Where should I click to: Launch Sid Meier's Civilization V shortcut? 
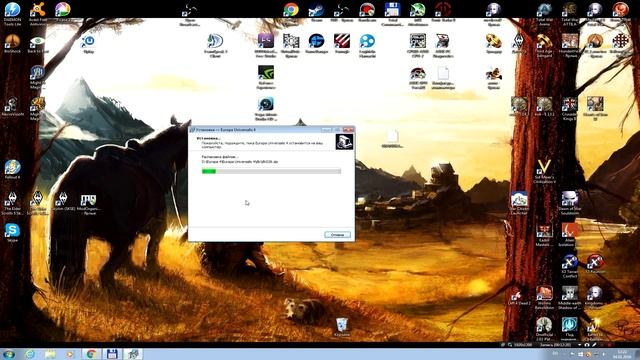(x=544, y=171)
